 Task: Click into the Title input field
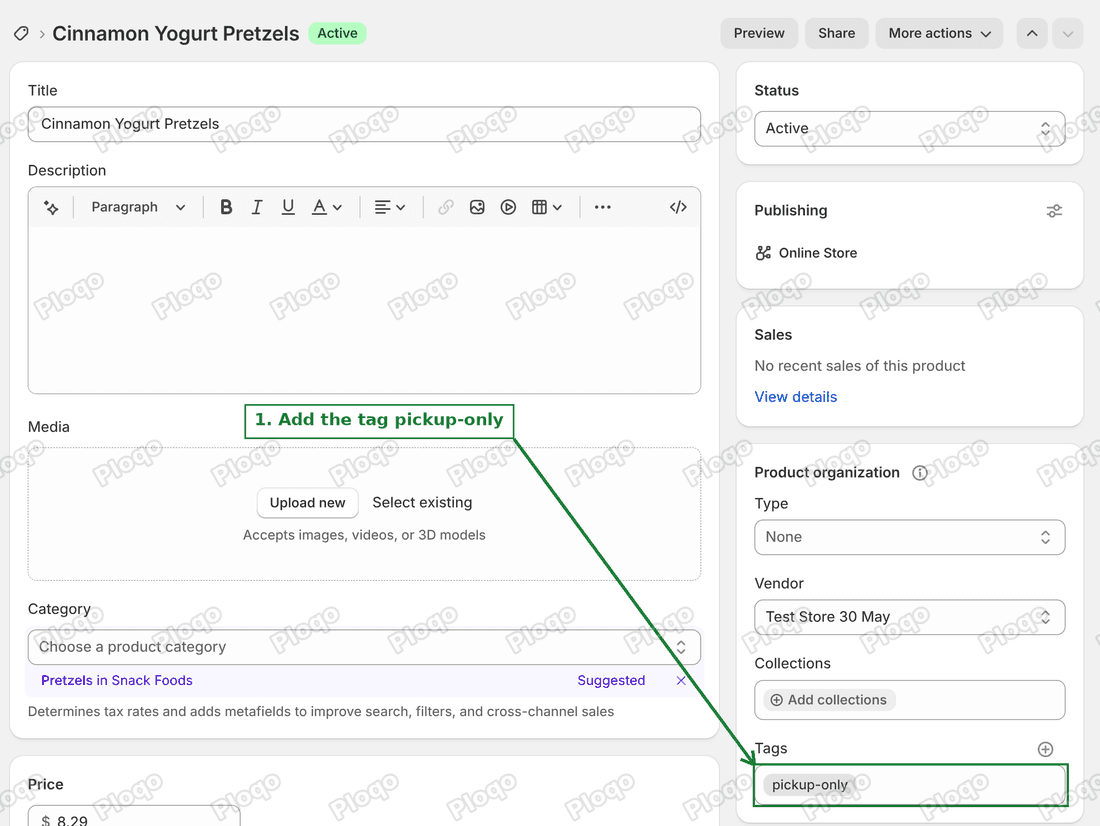pos(364,124)
